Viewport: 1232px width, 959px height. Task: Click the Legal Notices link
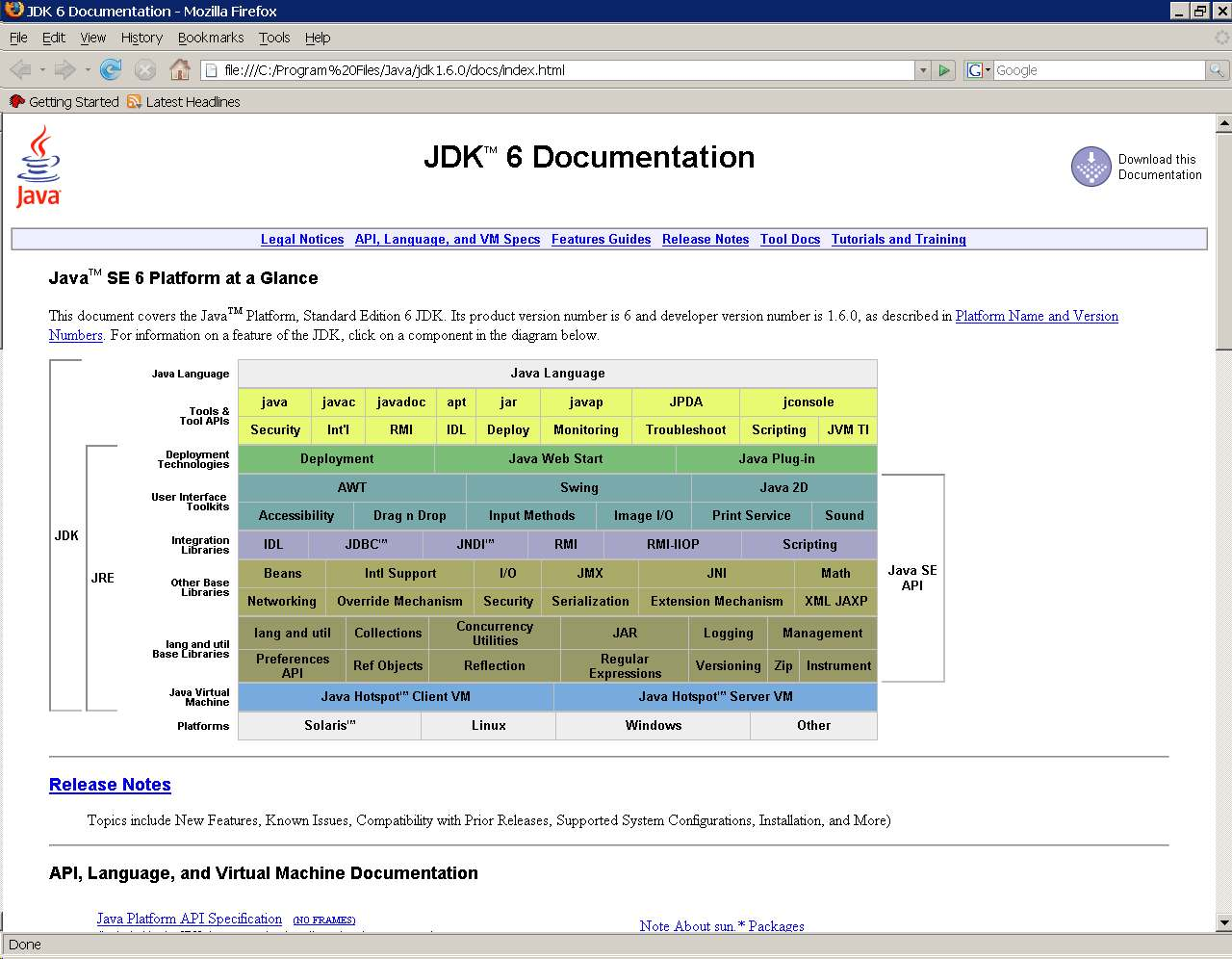click(x=302, y=239)
